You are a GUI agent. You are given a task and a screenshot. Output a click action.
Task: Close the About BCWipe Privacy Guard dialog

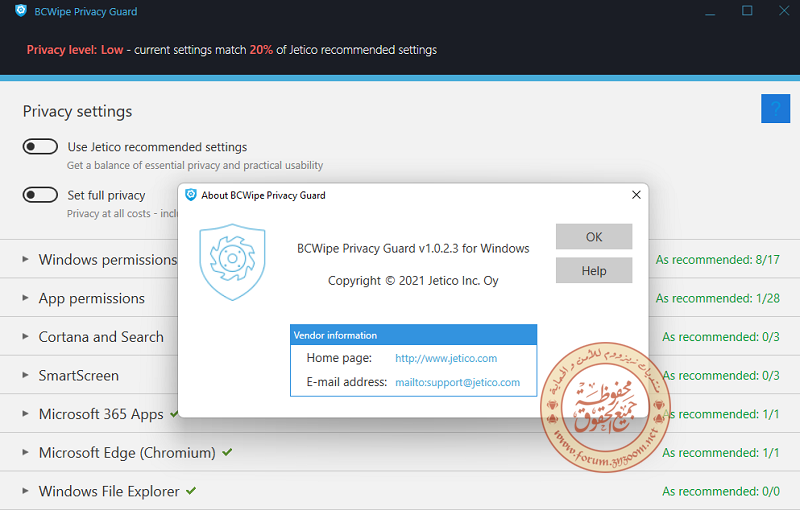(x=636, y=195)
